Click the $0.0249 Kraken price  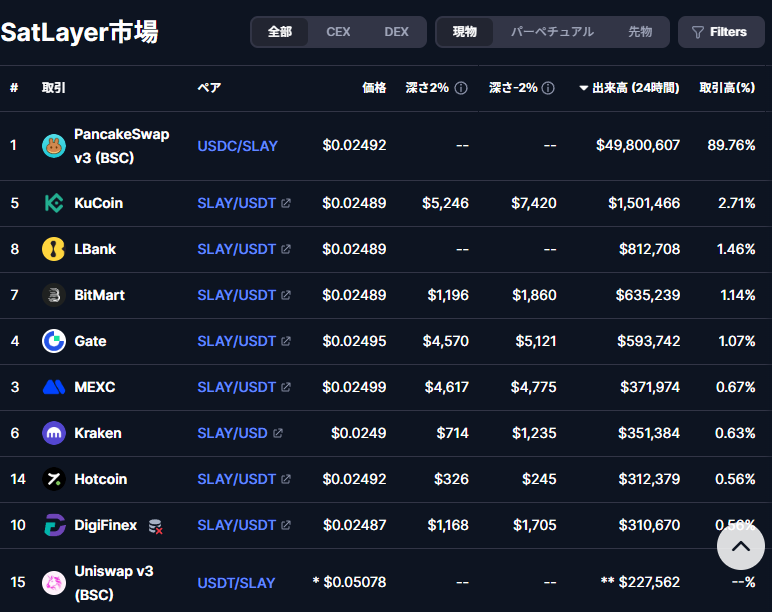tap(358, 433)
